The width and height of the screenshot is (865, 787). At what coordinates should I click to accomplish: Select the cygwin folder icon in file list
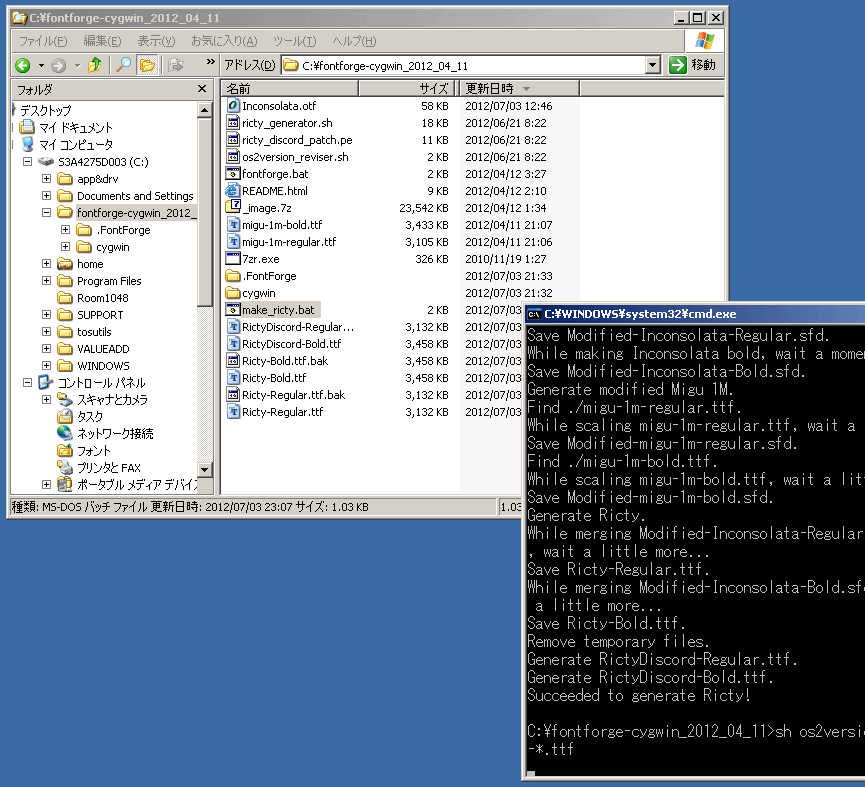coord(233,293)
